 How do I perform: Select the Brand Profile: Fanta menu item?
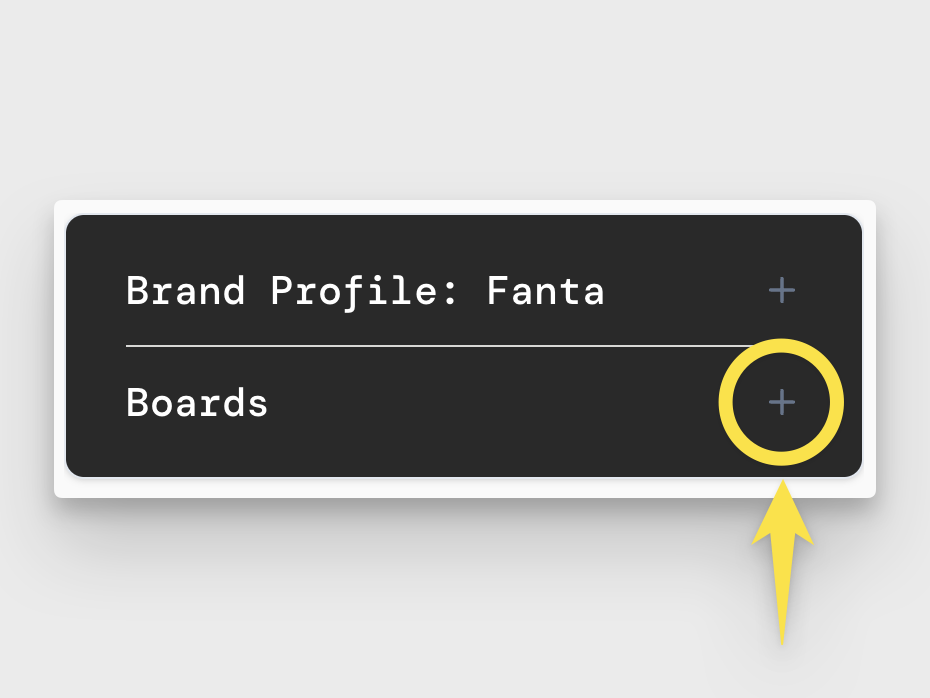click(x=365, y=291)
